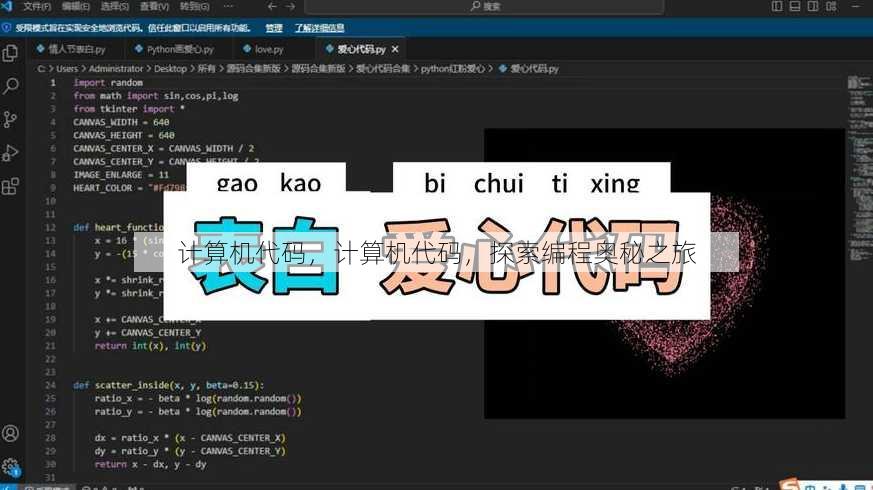Open the 转到(G) menu
Screen dimensions: 873x490
tap(194, 7)
